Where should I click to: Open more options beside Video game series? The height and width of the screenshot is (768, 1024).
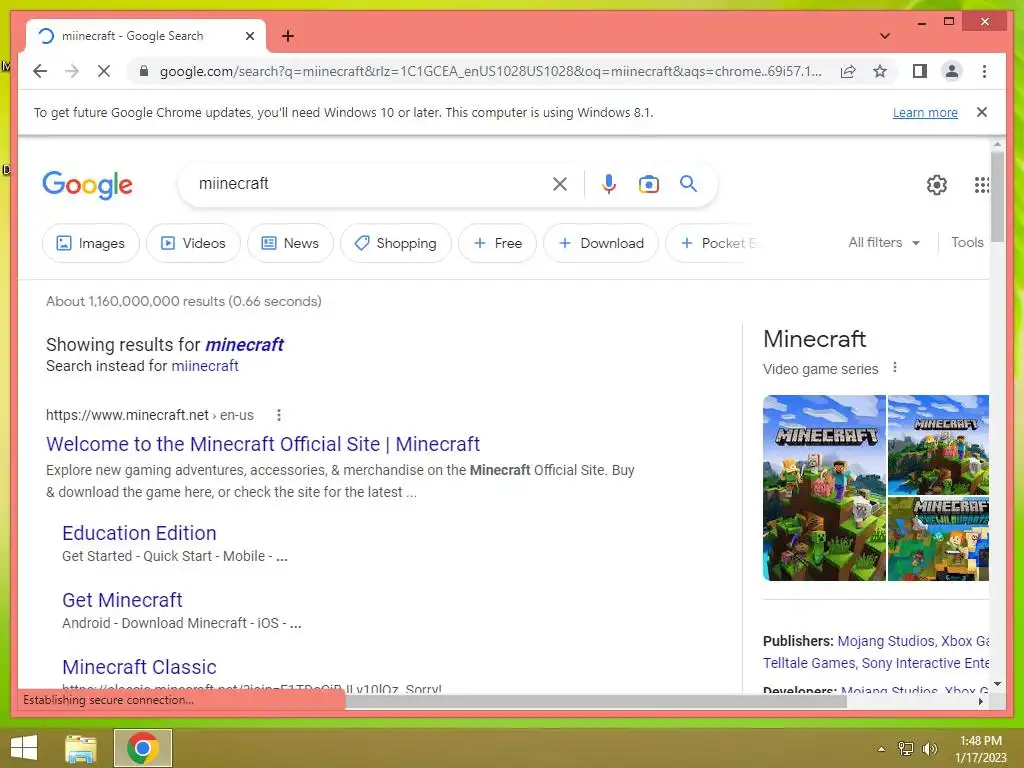tap(895, 368)
